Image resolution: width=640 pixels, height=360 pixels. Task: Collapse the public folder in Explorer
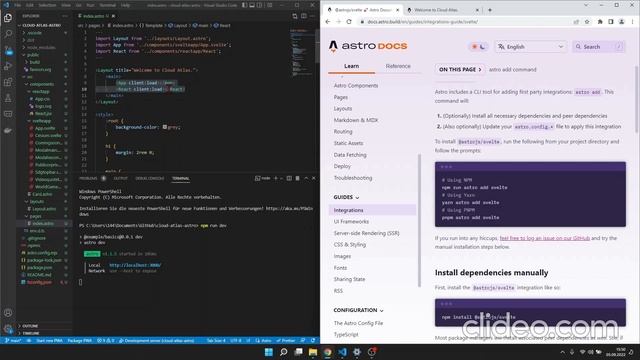tap(33, 55)
